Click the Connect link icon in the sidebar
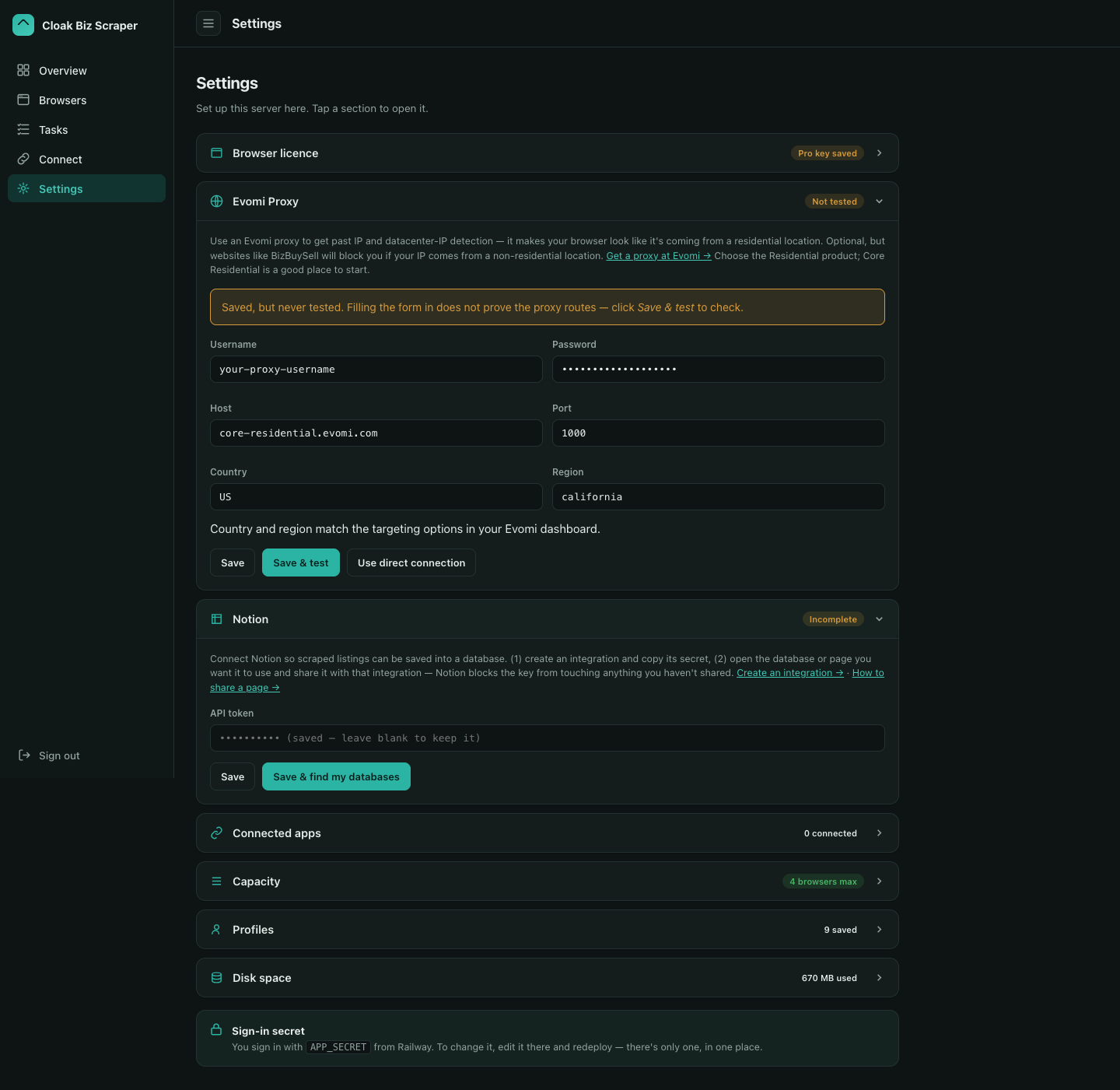The image size is (1120, 1090). pos(23,159)
